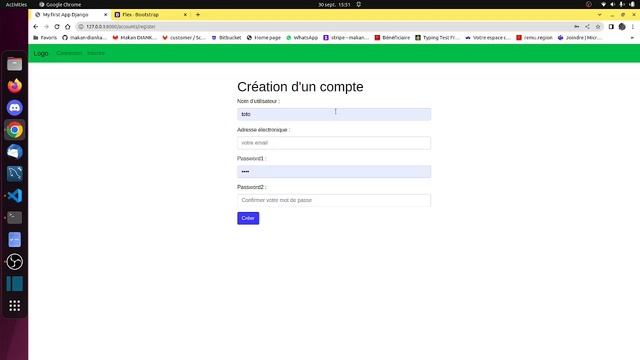Open the Chrome side panel
The height and width of the screenshot is (360, 640).
click(x=611, y=27)
